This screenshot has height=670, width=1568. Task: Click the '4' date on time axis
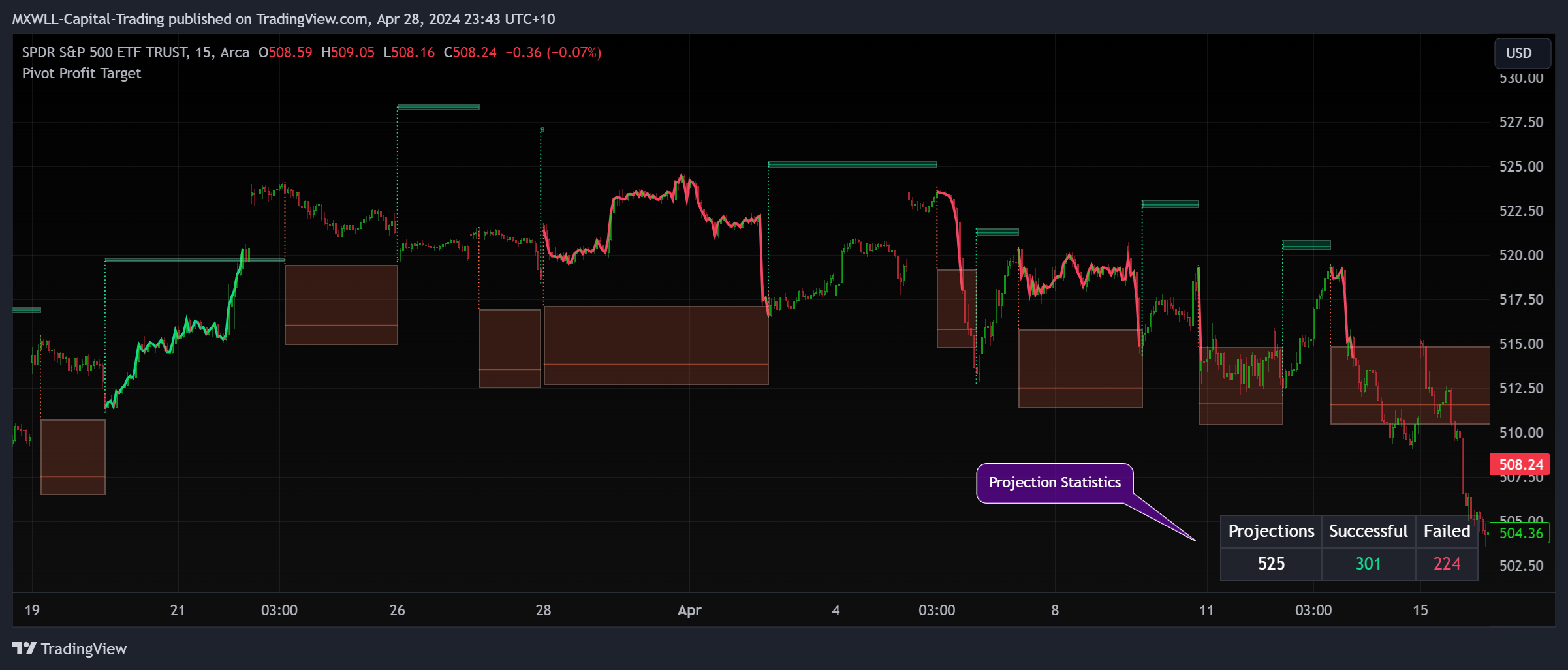coord(836,610)
